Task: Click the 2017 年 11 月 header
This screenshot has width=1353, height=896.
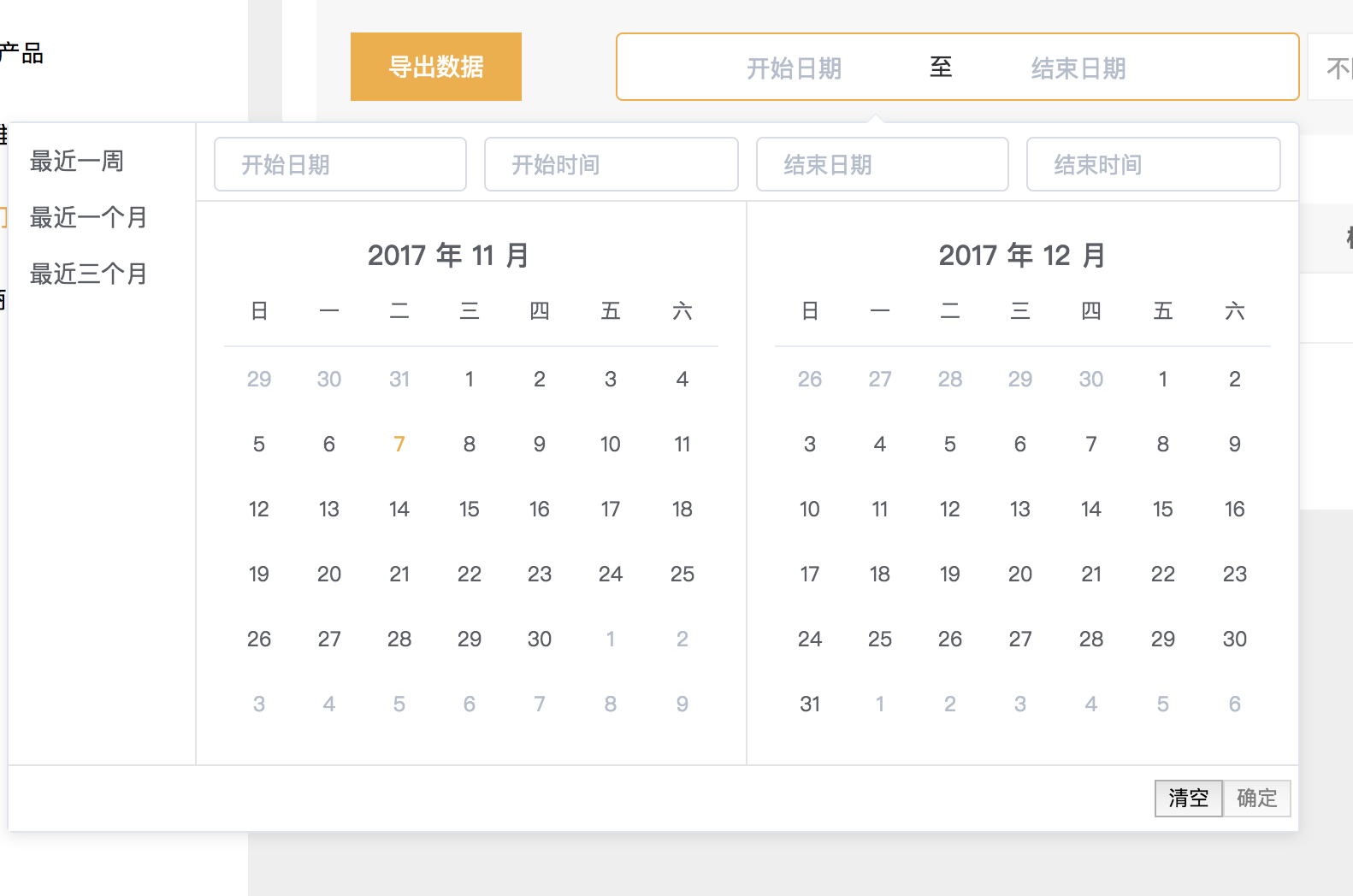Action: tap(448, 255)
